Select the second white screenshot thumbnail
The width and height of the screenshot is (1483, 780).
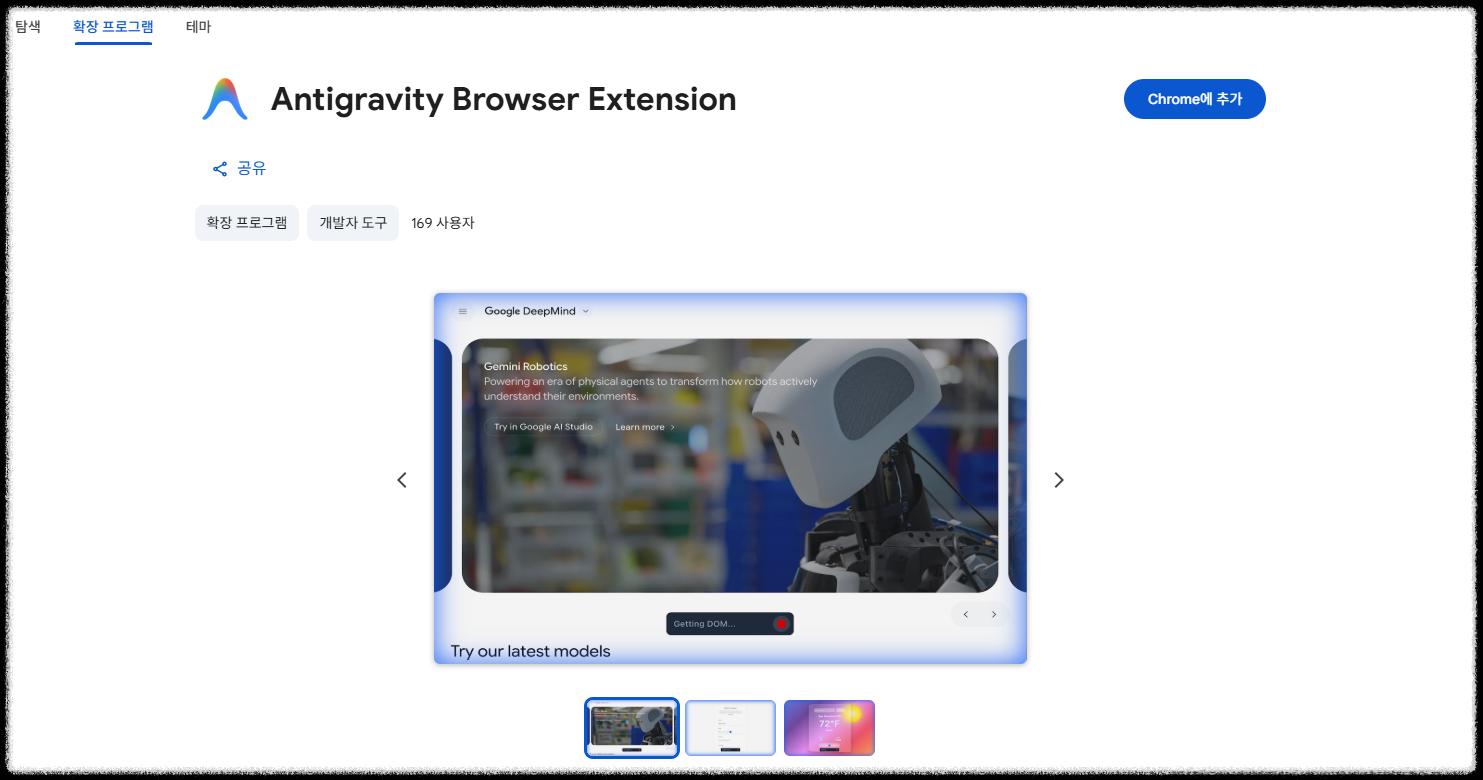click(x=730, y=728)
